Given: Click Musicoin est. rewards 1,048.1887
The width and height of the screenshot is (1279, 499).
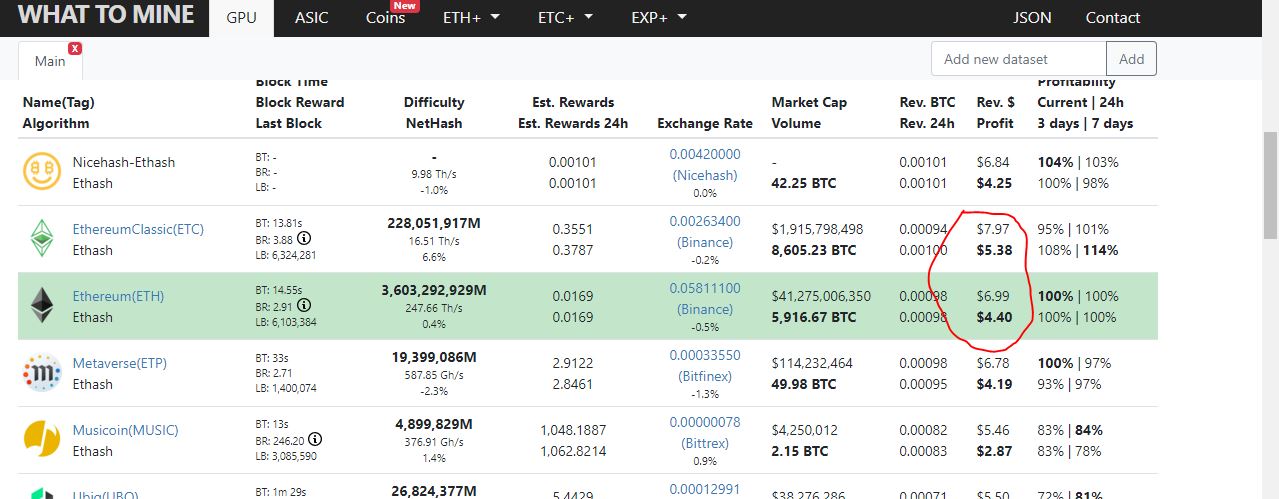Looking at the screenshot, I should 573,430.
